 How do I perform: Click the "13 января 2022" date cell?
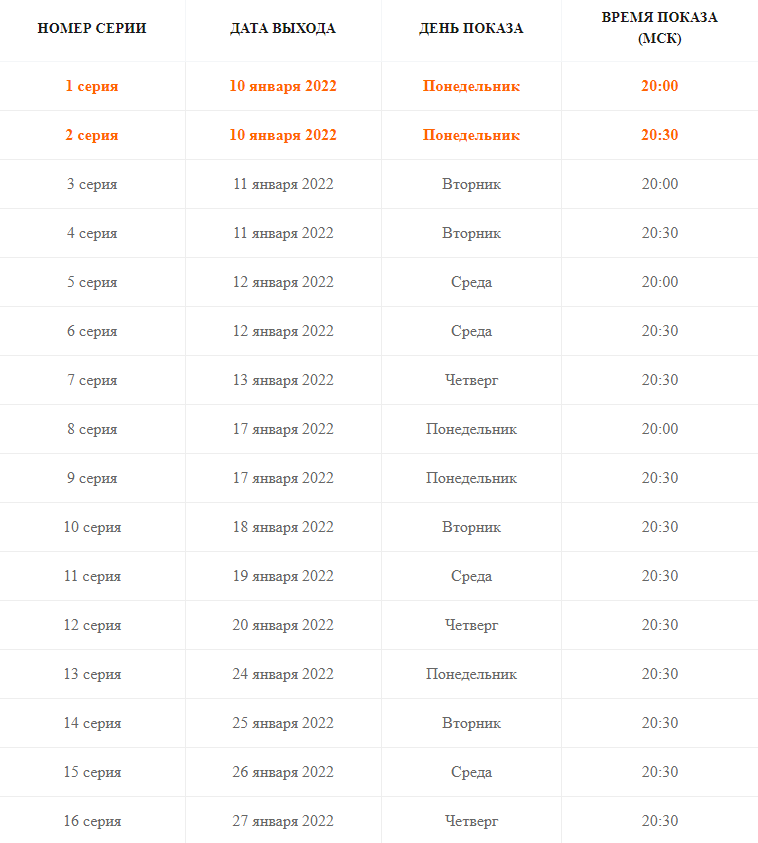tap(283, 380)
